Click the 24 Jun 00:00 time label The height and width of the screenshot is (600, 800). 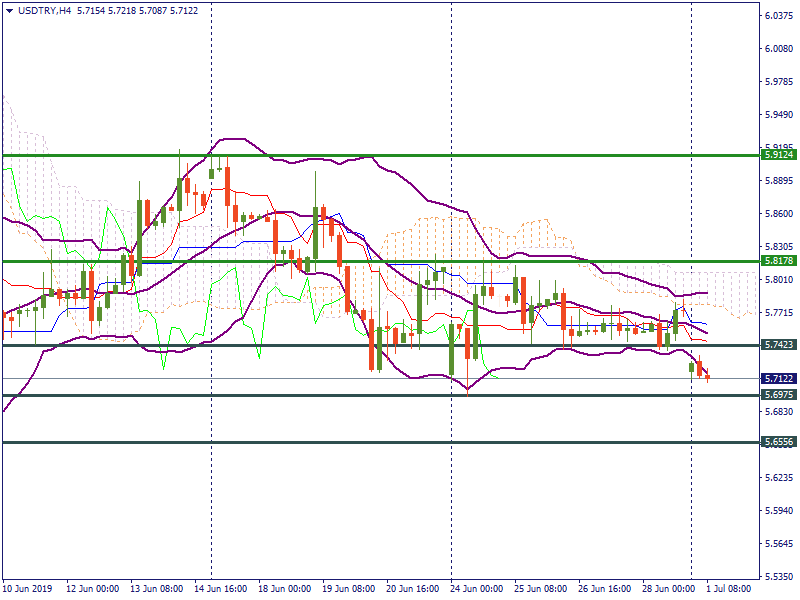point(475,590)
